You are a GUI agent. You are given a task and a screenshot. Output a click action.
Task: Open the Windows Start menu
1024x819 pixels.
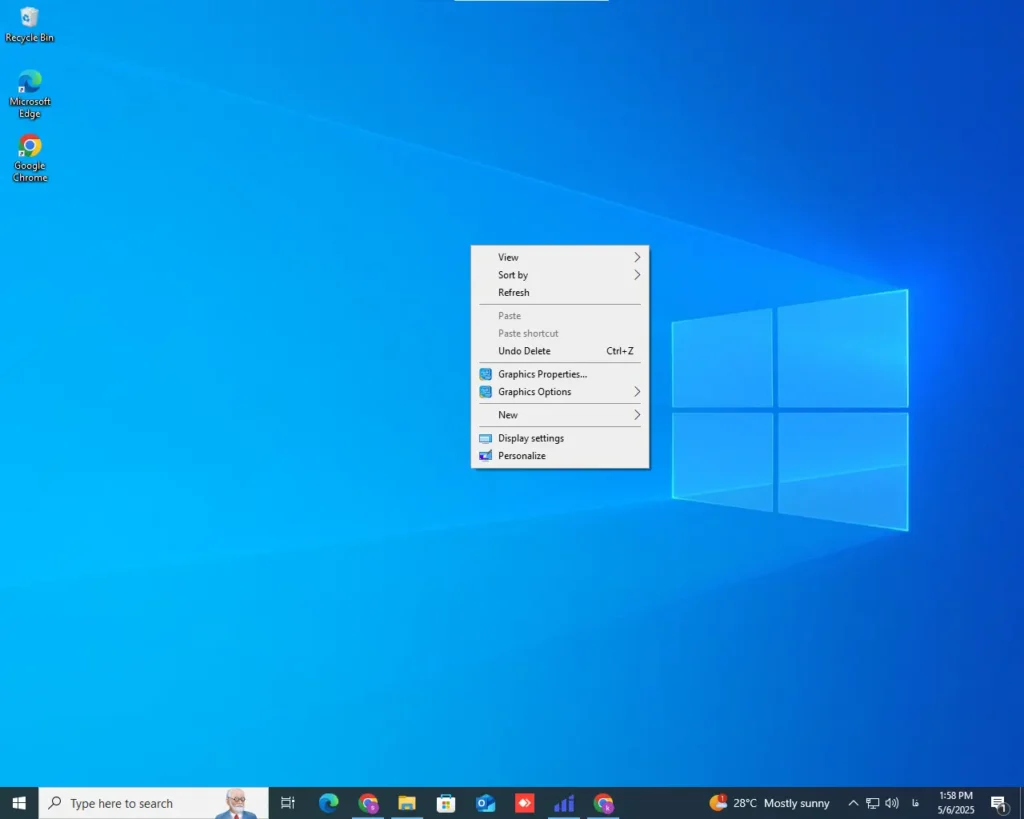pos(19,803)
